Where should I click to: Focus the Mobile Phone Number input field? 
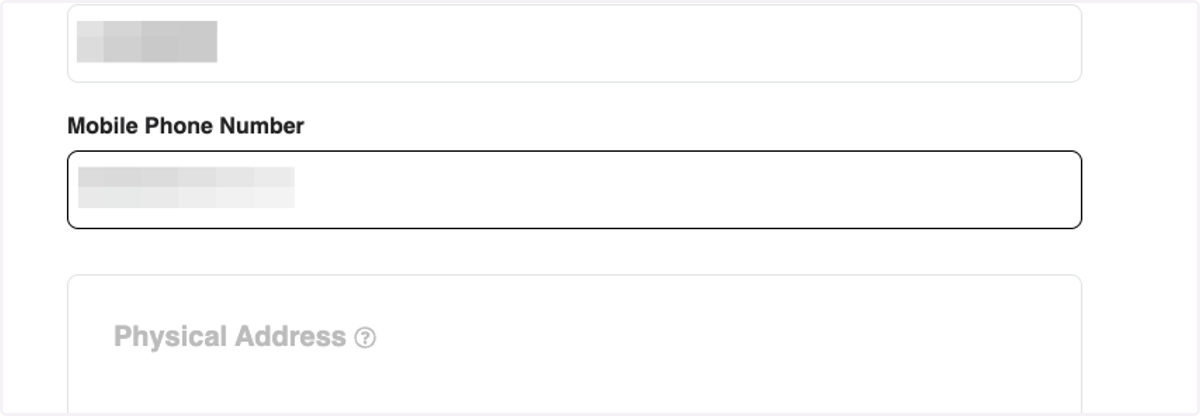pyautogui.click(x=574, y=189)
